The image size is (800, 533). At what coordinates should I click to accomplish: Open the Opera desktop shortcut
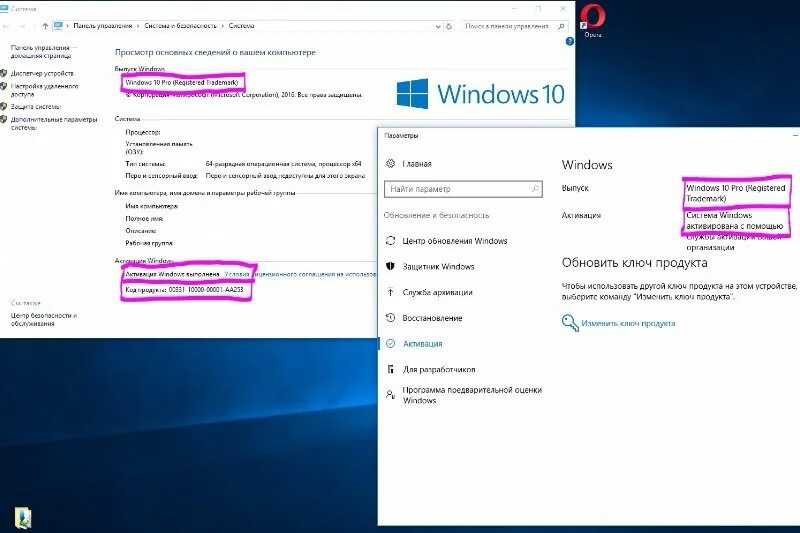tap(592, 20)
